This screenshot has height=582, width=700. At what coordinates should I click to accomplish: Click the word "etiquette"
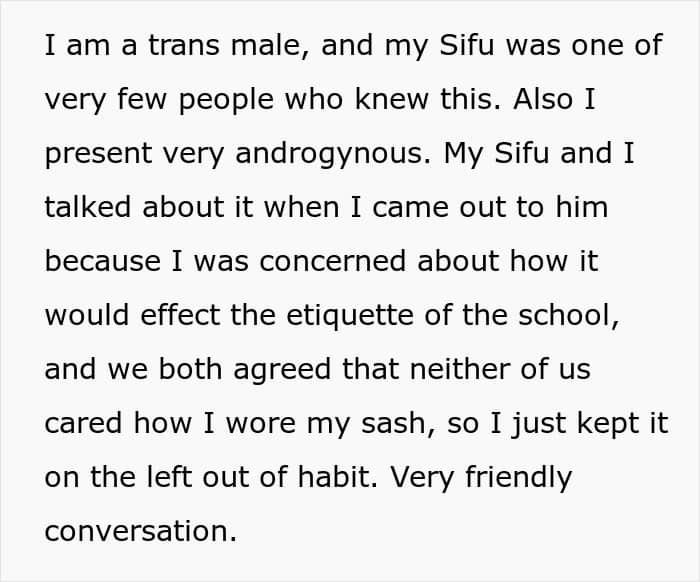pos(350,315)
